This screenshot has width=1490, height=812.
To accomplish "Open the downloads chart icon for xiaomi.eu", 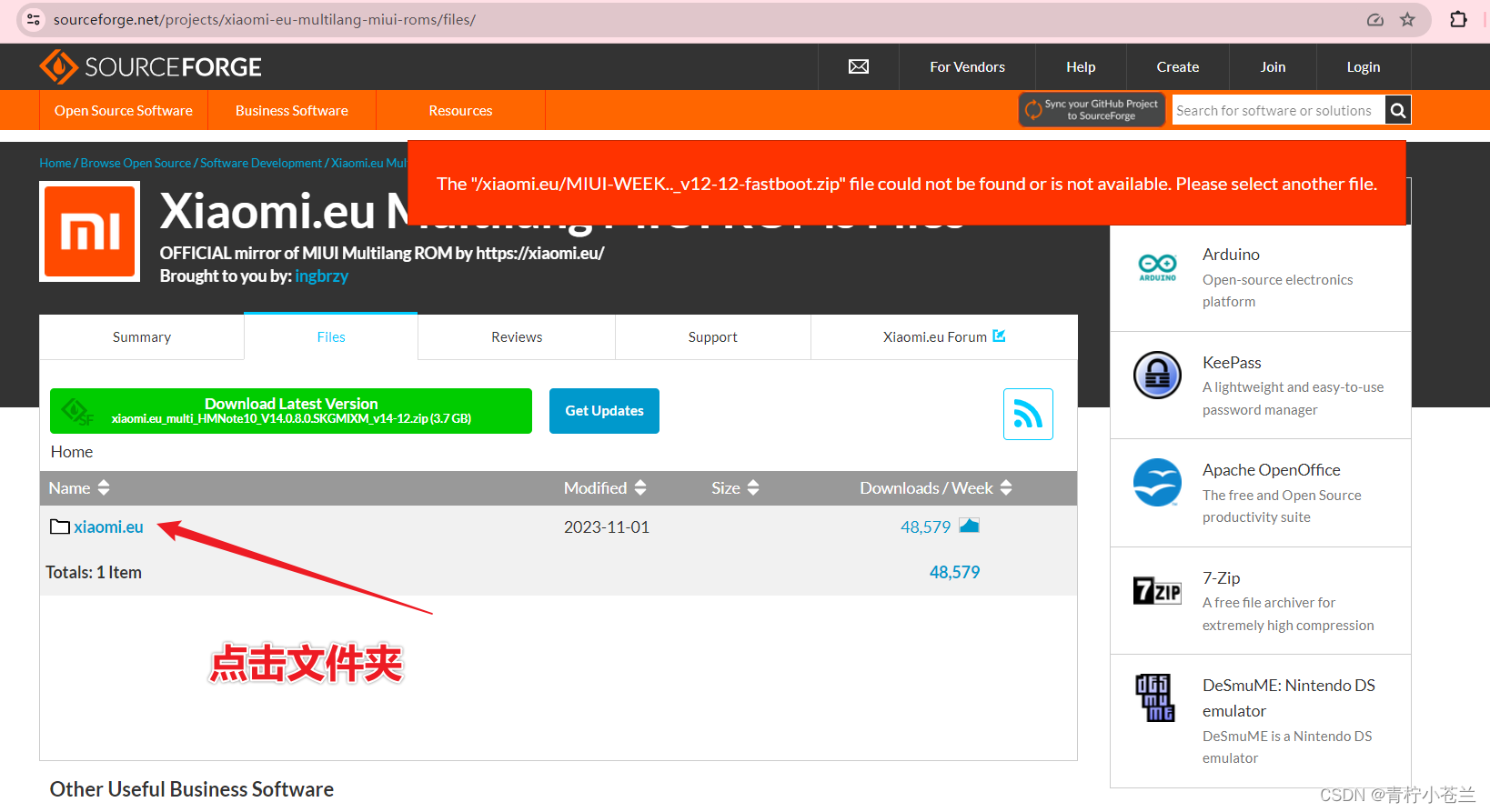I will [x=969, y=526].
